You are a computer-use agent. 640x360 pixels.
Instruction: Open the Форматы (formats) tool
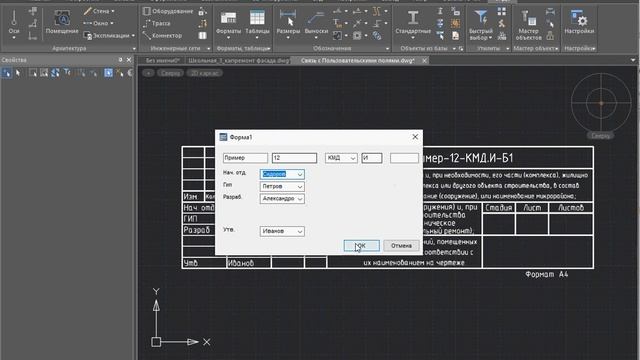pyautogui.click(x=228, y=24)
